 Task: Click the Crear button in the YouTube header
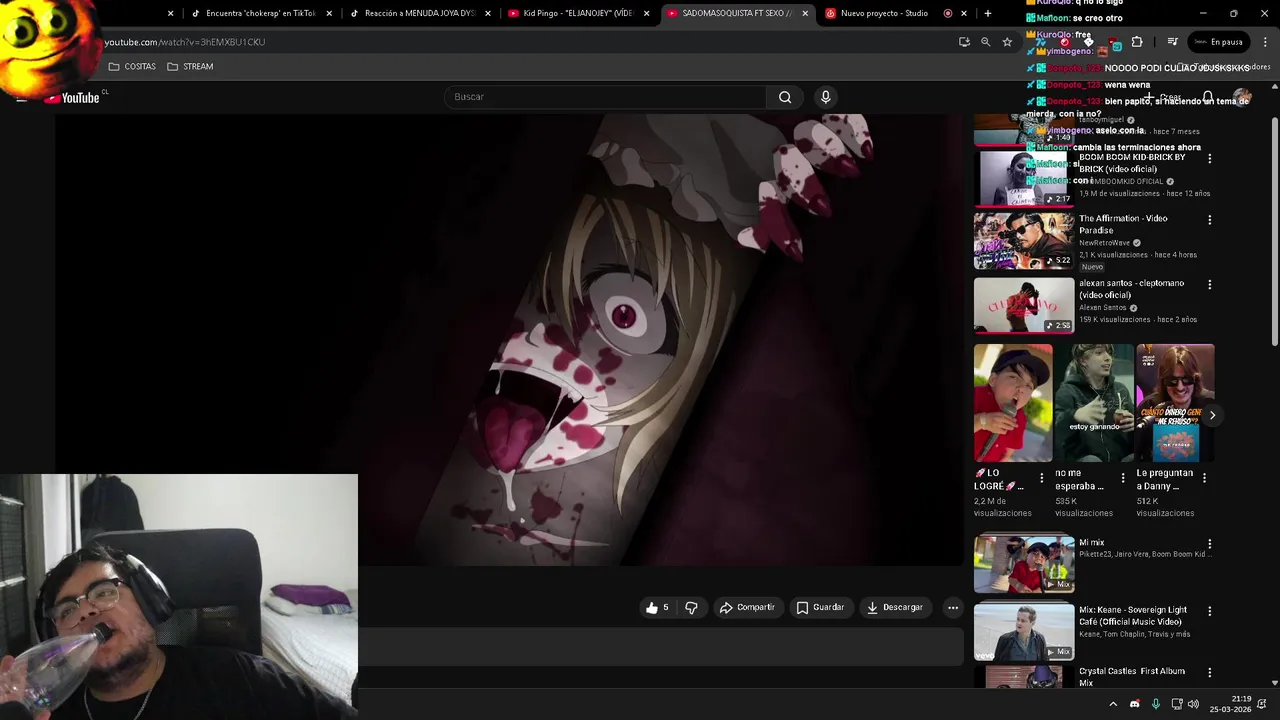(1163, 97)
